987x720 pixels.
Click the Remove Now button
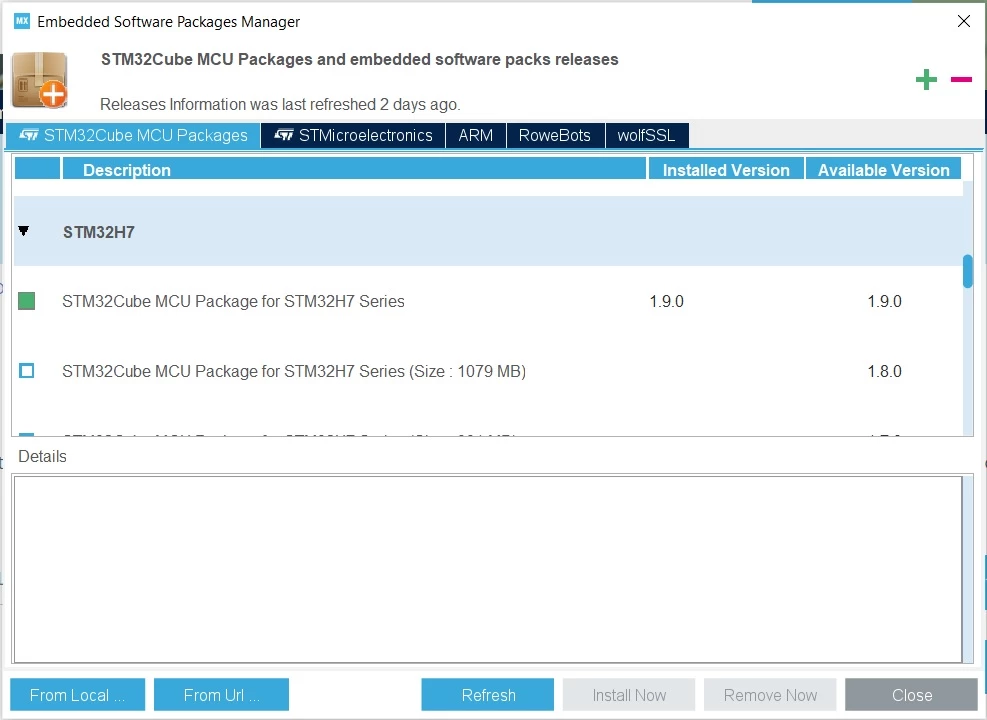click(x=770, y=695)
